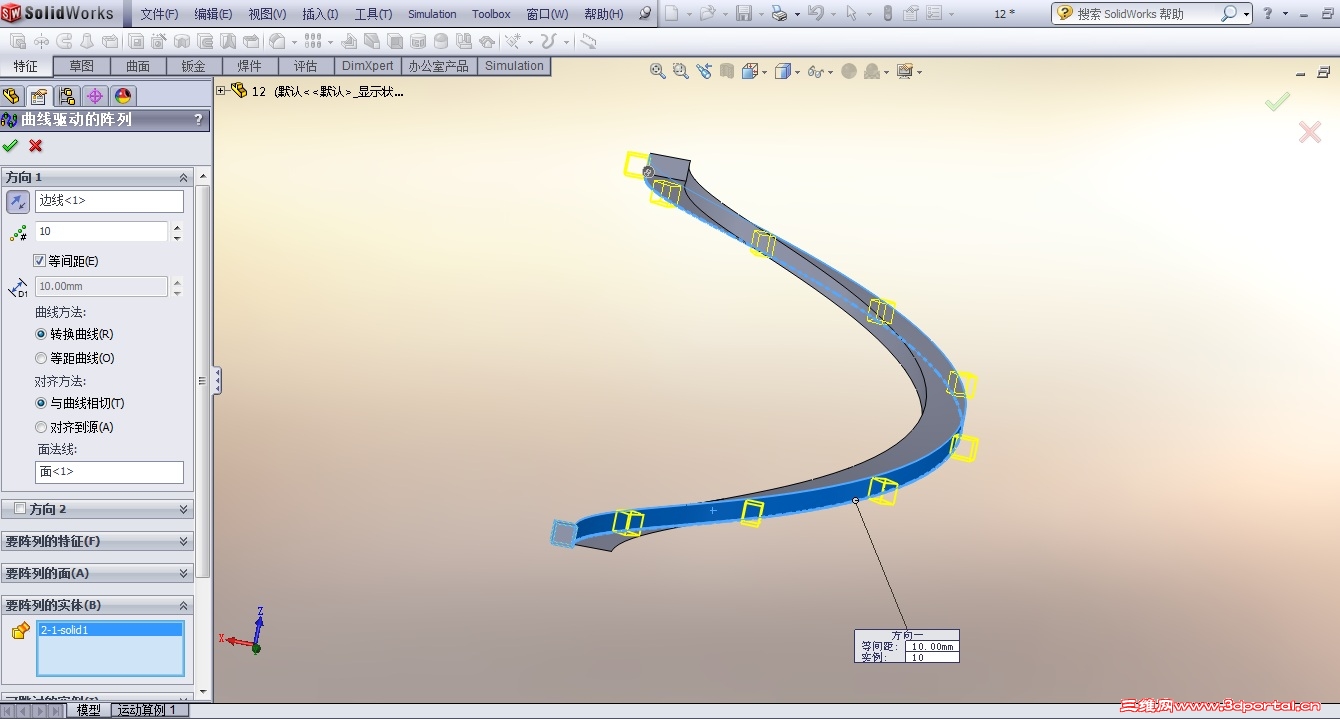Open the 插入(I) menu

pyautogui.click(x=320, y=14)
